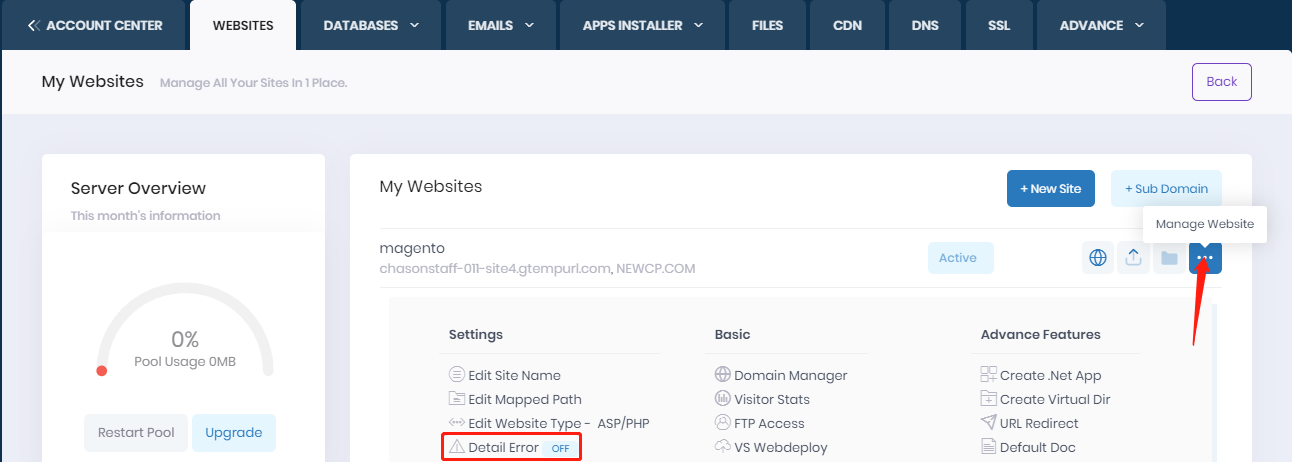Click the + New Site button
Viewport: 1292px width, 462px height.
coord(1050,189)
